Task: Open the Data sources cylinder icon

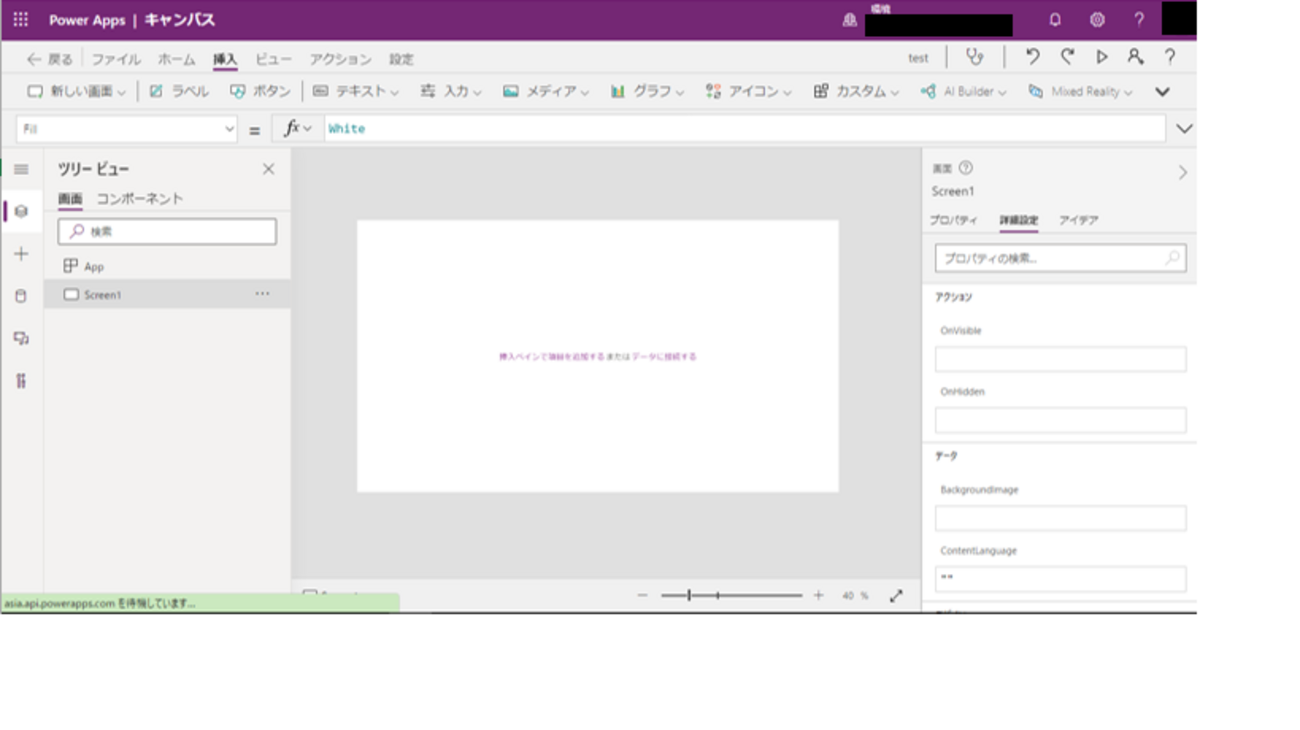Action: [x=21, y=296]
